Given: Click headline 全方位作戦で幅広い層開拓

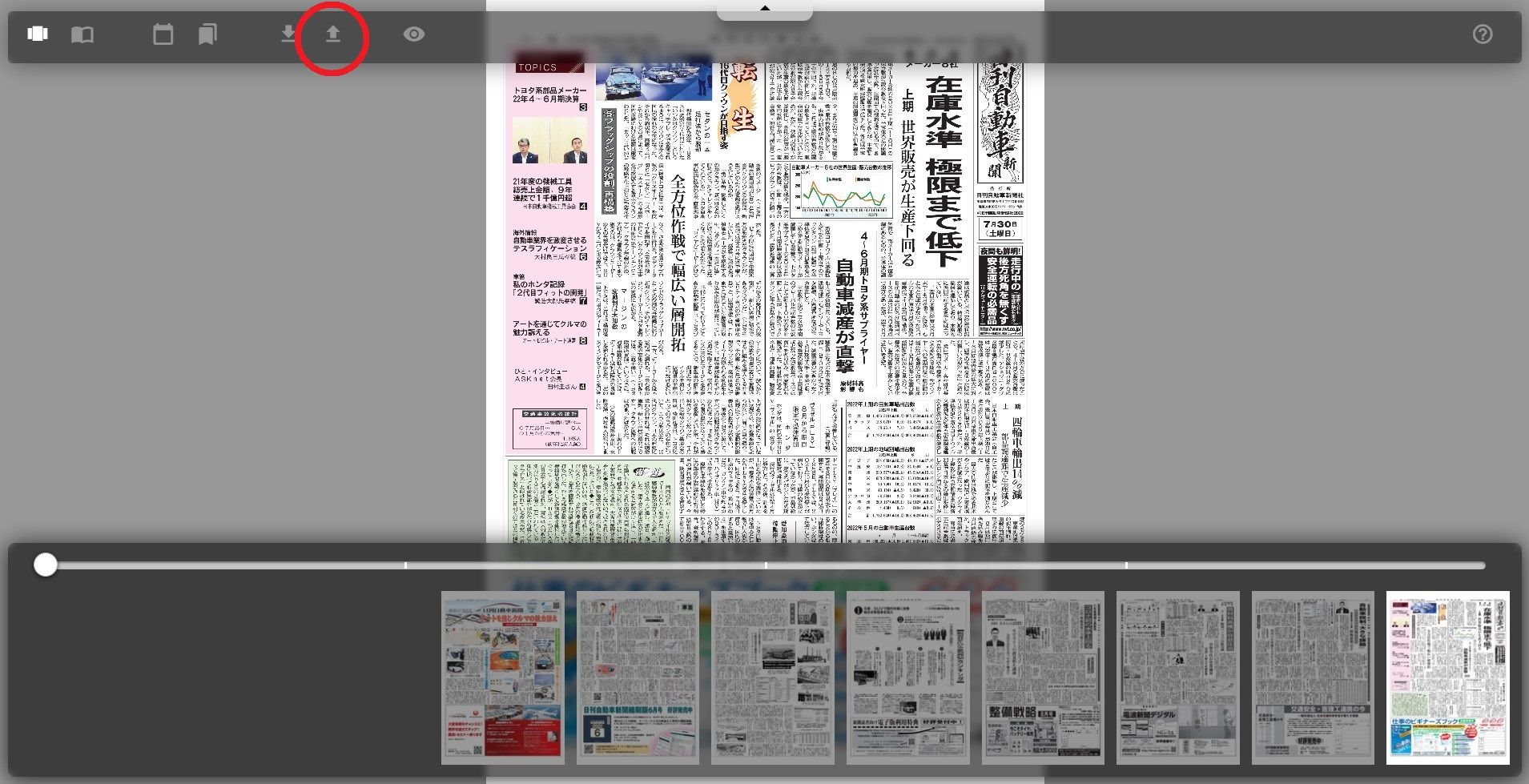Looking at the screenshot, I should tap(678, 263).
